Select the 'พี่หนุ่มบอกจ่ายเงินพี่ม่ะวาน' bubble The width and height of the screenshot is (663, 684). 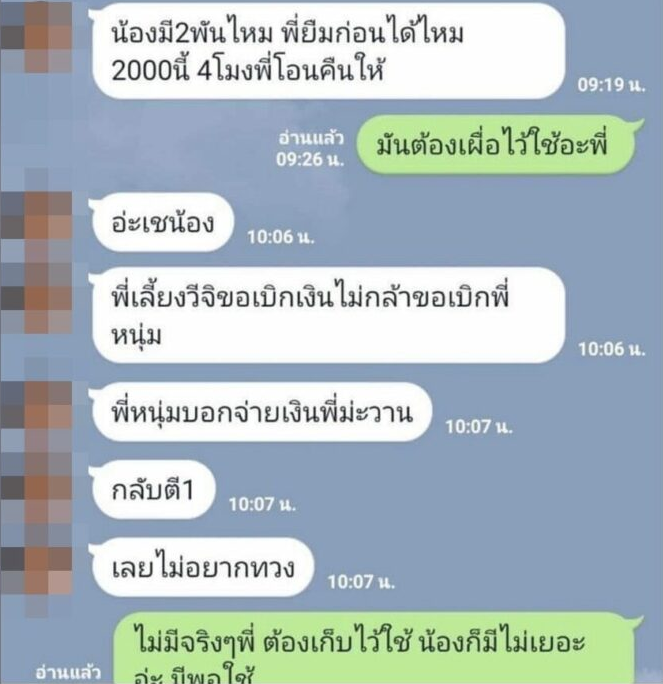261,412
